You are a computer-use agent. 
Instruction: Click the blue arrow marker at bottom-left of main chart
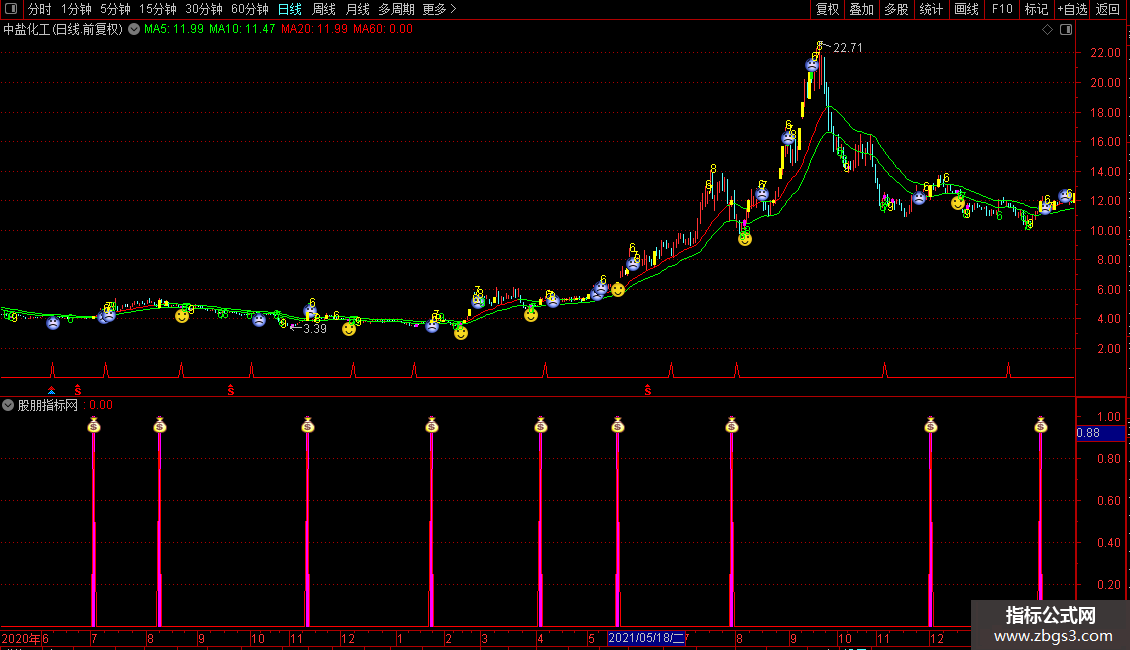pyautogui.click(x=51, y=390)
